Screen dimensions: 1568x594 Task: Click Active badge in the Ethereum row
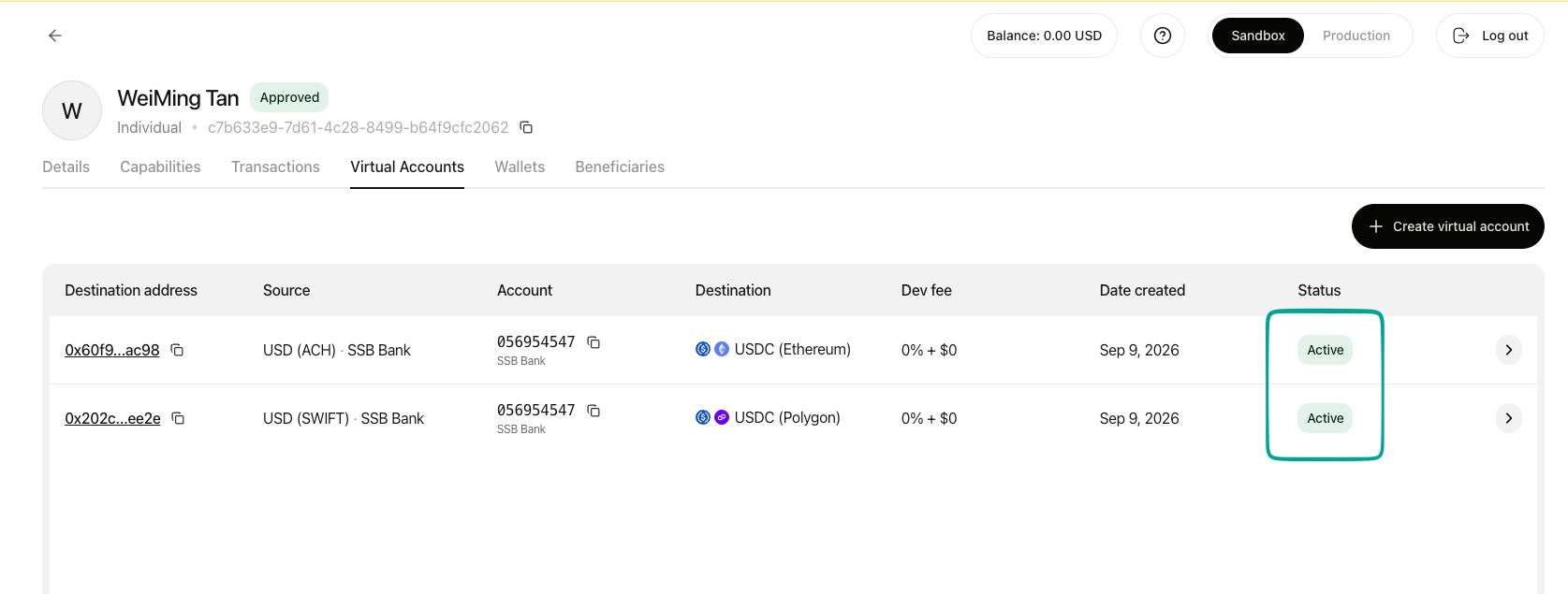click(x=1326, y=350)
